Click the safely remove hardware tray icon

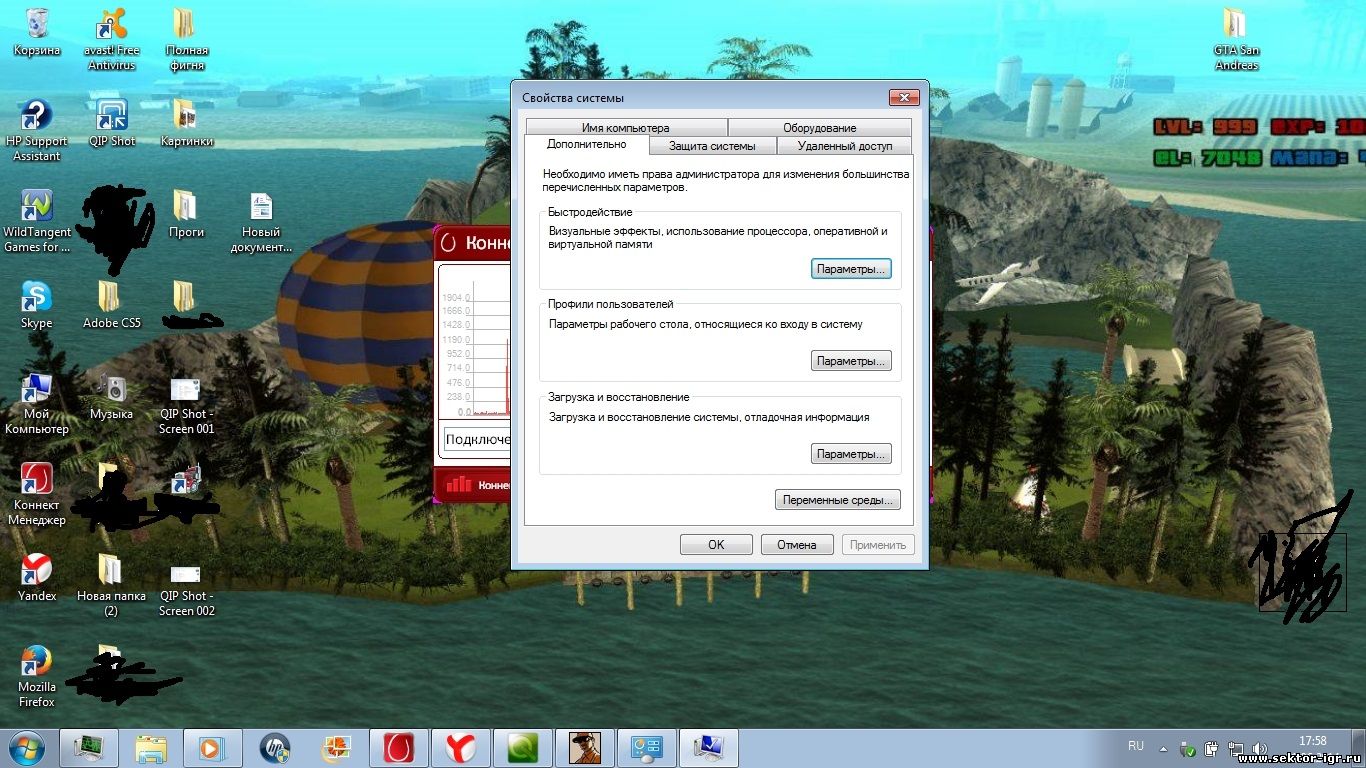click(1188, 748)
